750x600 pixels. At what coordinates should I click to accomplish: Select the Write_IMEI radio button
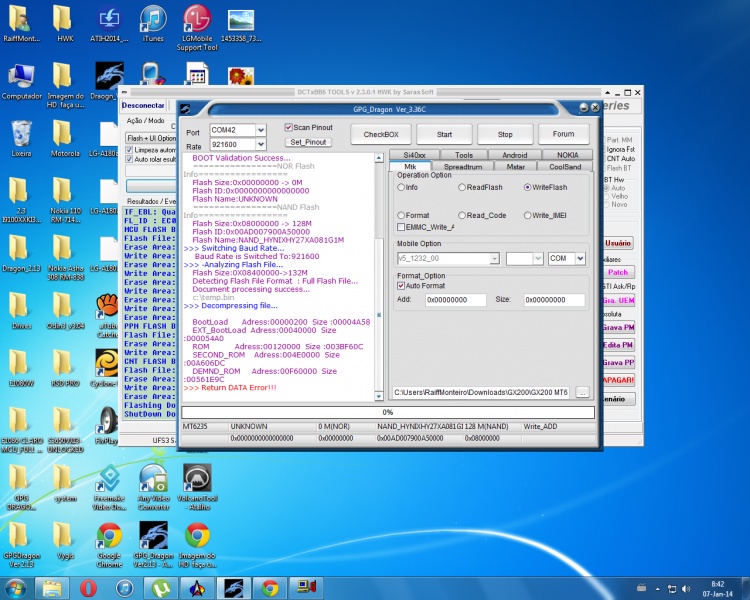pyautogui.click(x=527, y=215)
